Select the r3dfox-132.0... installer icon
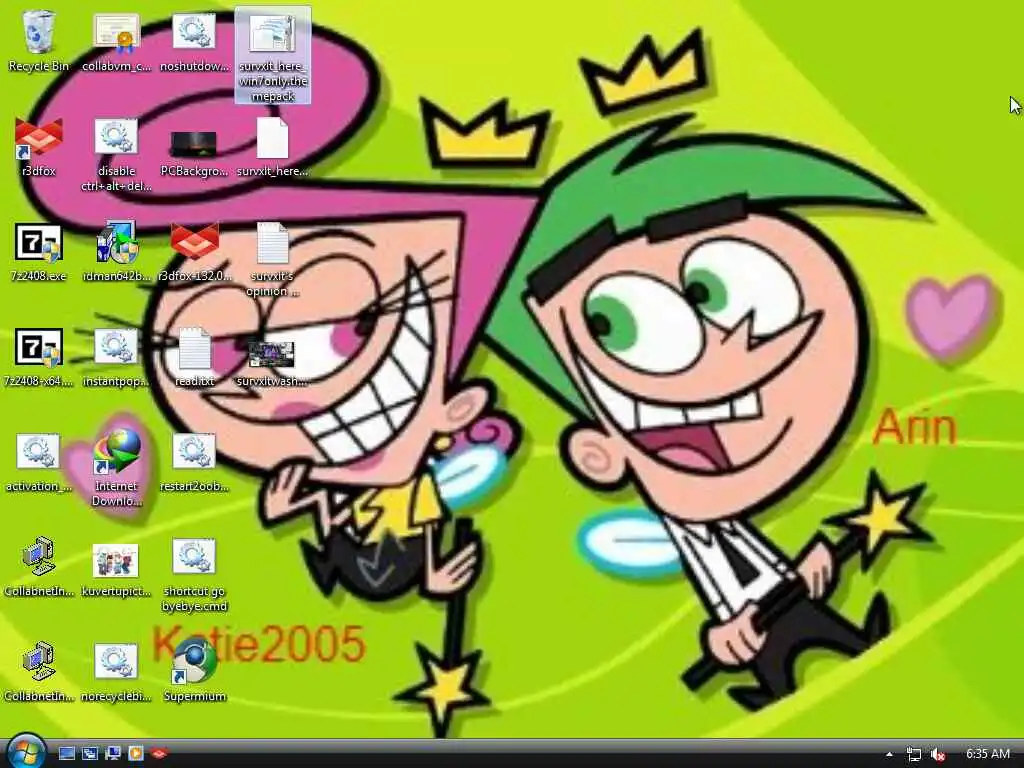The image size is (1024, 768). click(194, 251)
